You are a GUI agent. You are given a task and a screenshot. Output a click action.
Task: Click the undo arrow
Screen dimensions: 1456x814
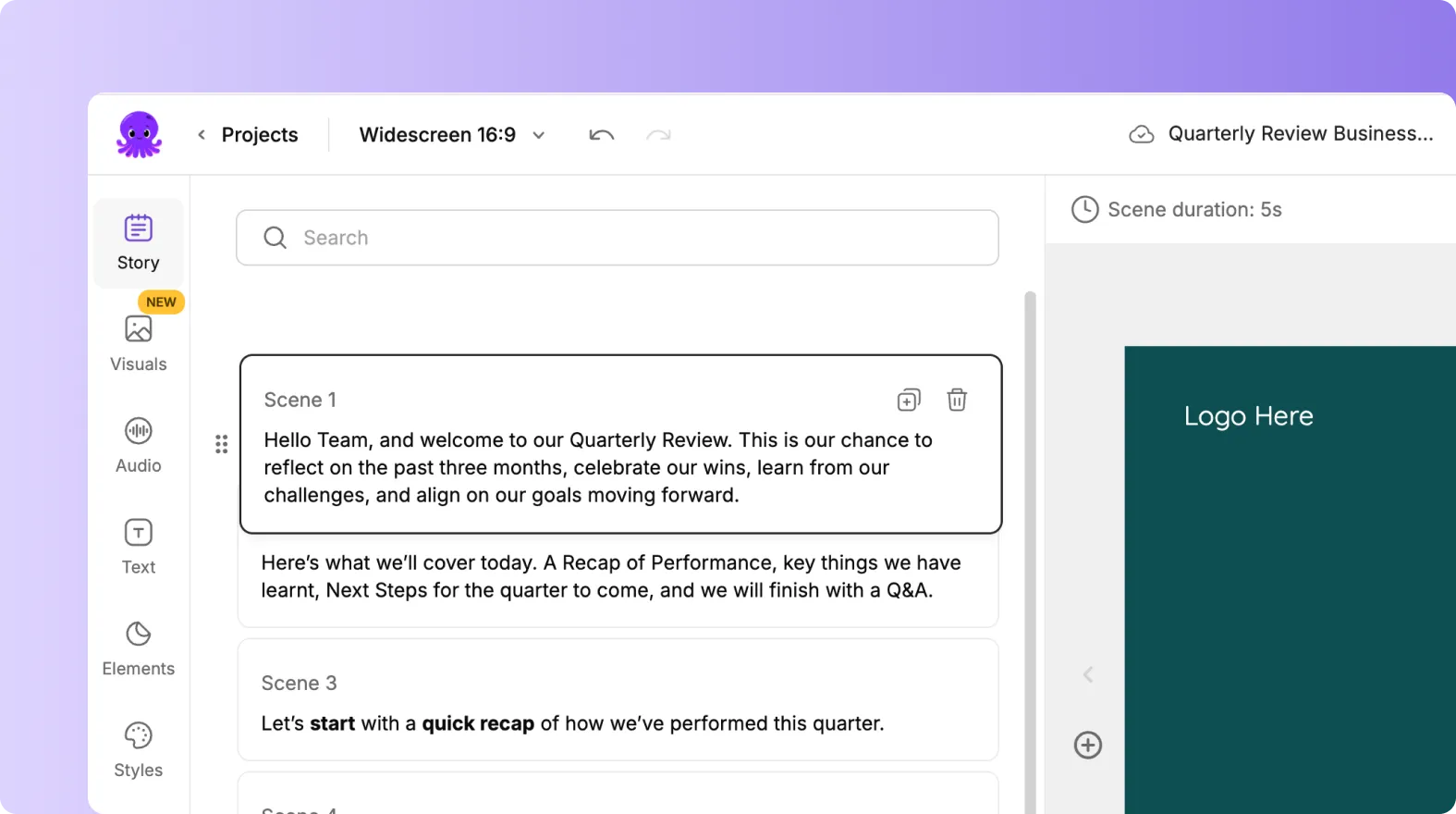coord(601,135)
